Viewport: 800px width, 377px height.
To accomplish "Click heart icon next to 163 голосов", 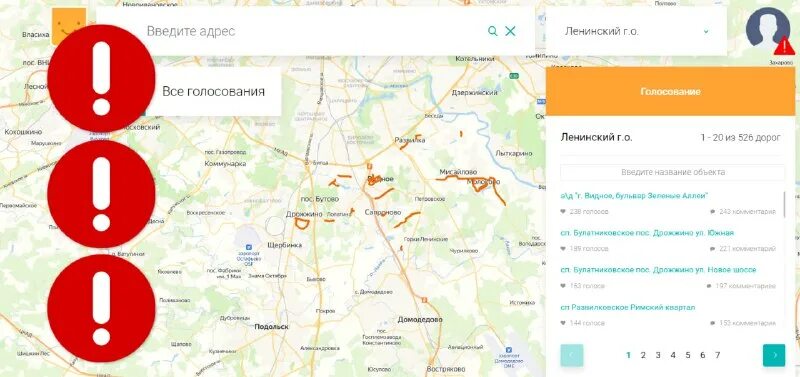I will click(x=563, y=286).
